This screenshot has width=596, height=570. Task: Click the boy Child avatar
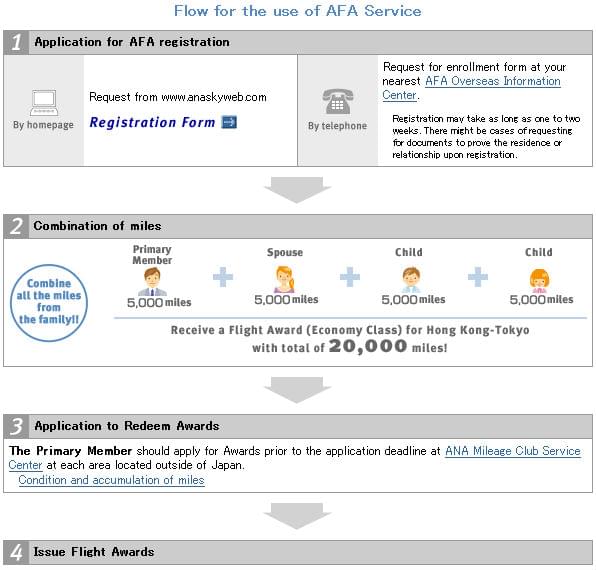point(411,279)
